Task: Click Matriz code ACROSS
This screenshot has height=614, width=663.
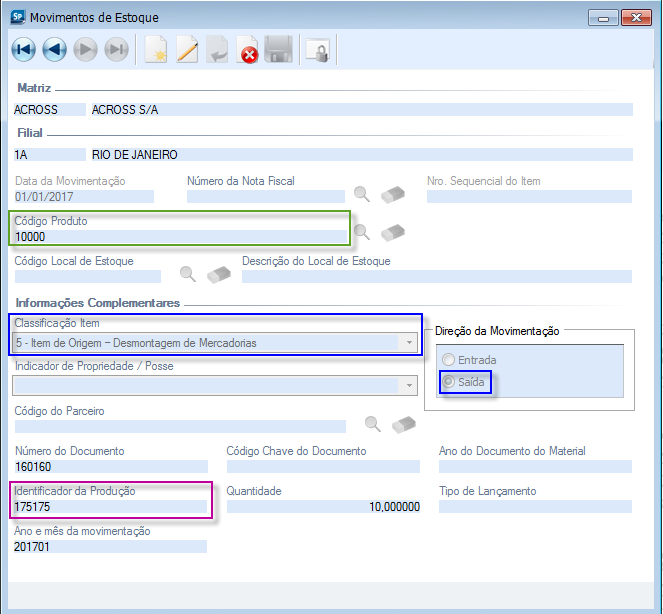Action: coord(49,110)
